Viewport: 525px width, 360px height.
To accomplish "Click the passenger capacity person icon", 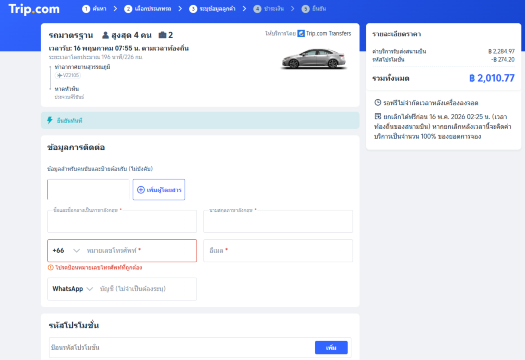I will click(x=105, y=35).
